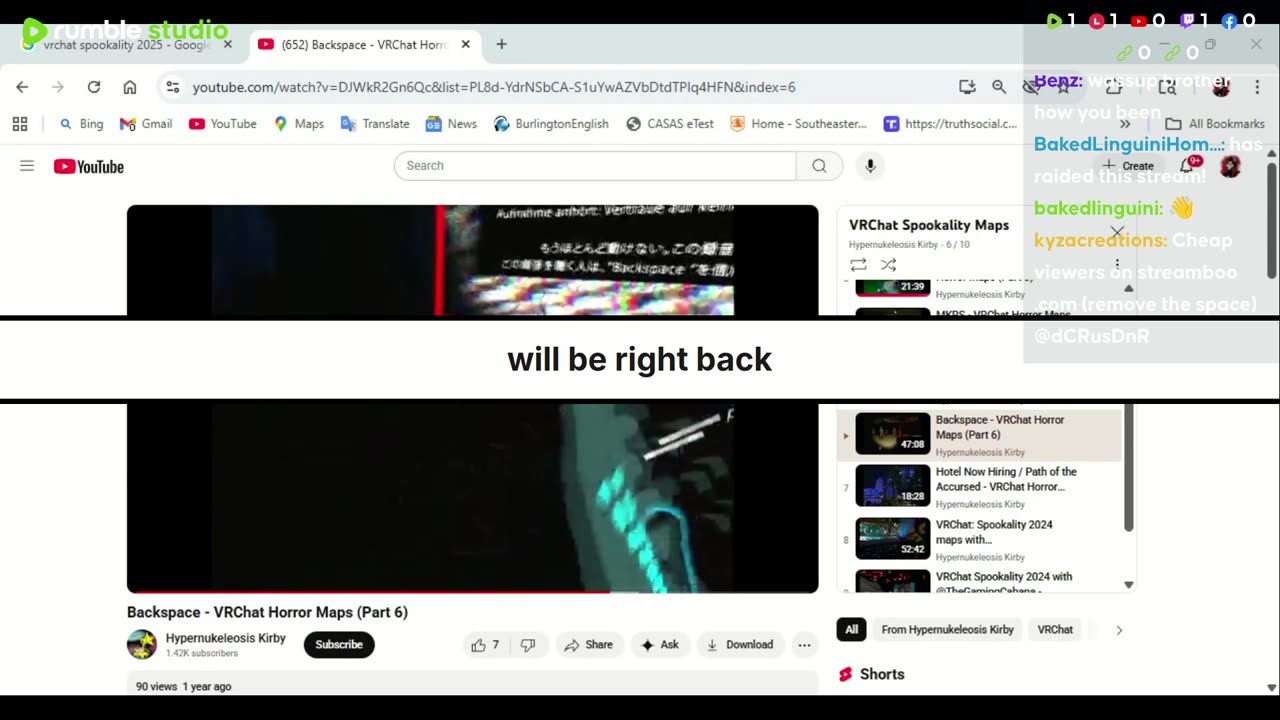
Task: Dislike the video
Action: click(528, 645)
